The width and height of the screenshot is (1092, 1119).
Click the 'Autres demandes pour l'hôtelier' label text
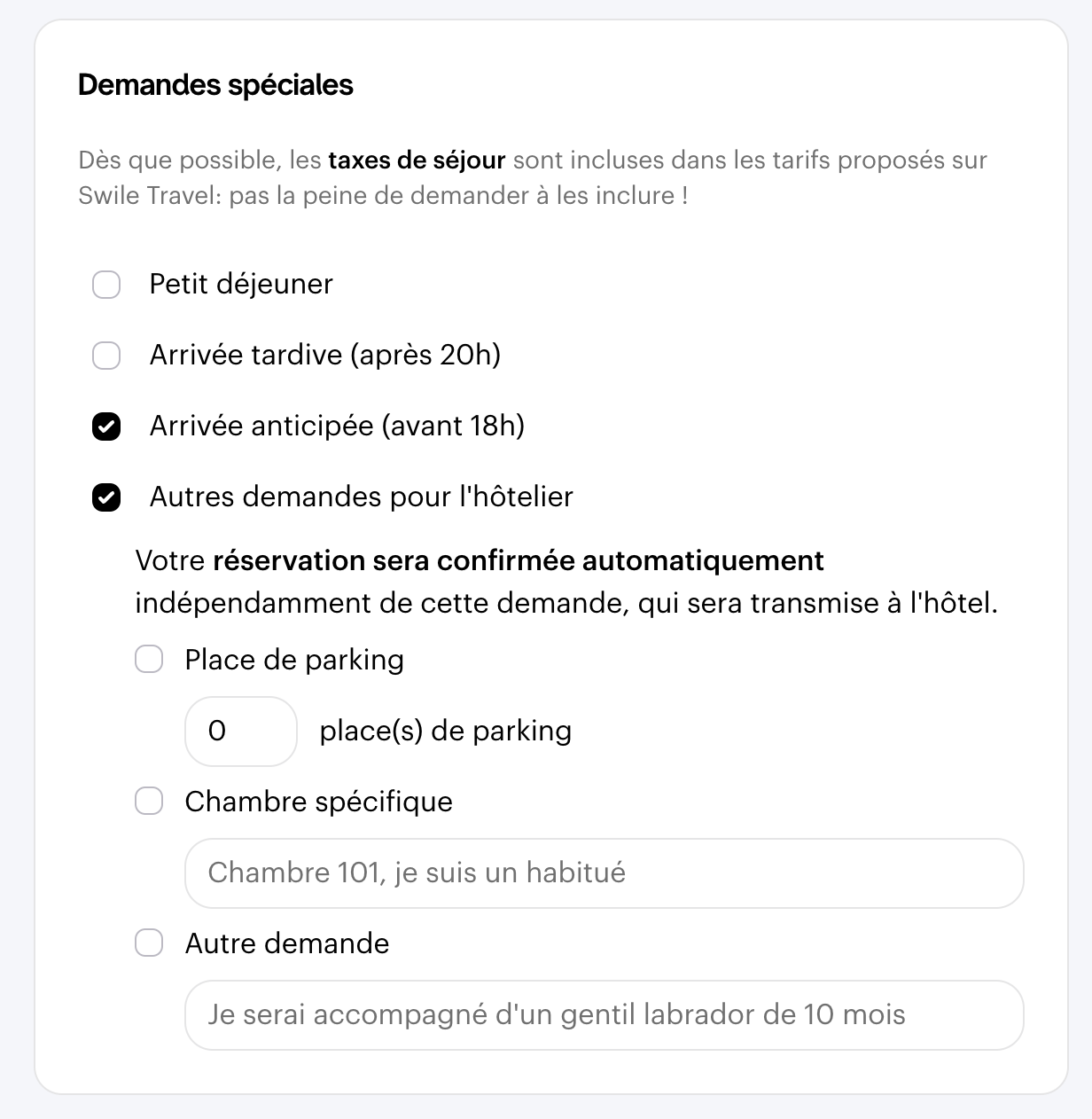(x=361, y=497)
